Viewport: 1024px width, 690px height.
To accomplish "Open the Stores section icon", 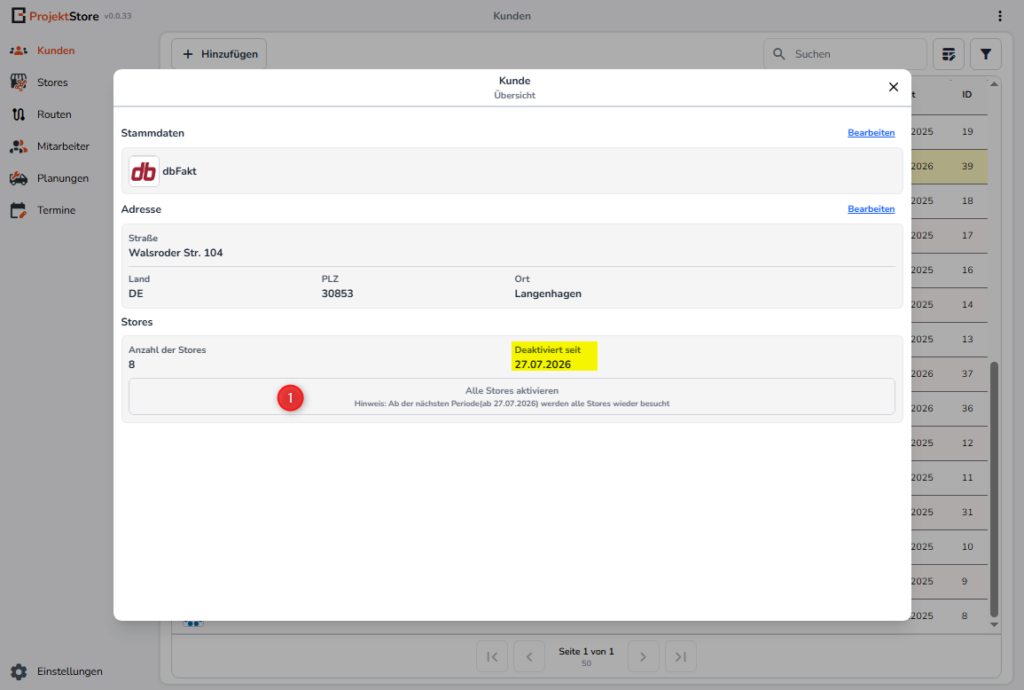I will coord(18,82).
